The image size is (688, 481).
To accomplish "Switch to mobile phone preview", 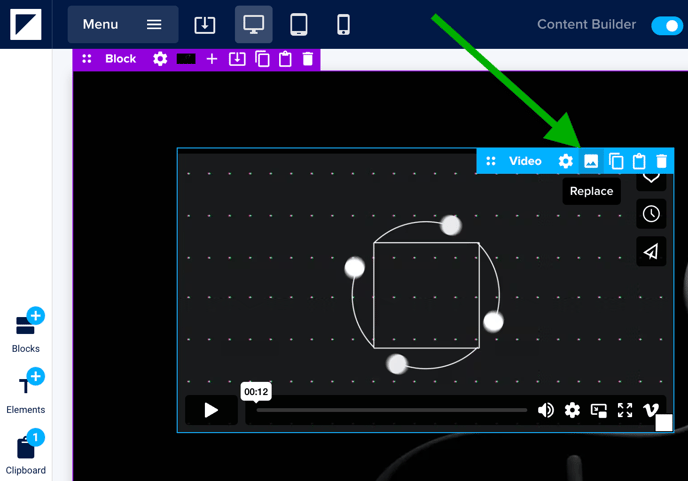I will pyautogui.click(x=343, y=24).
